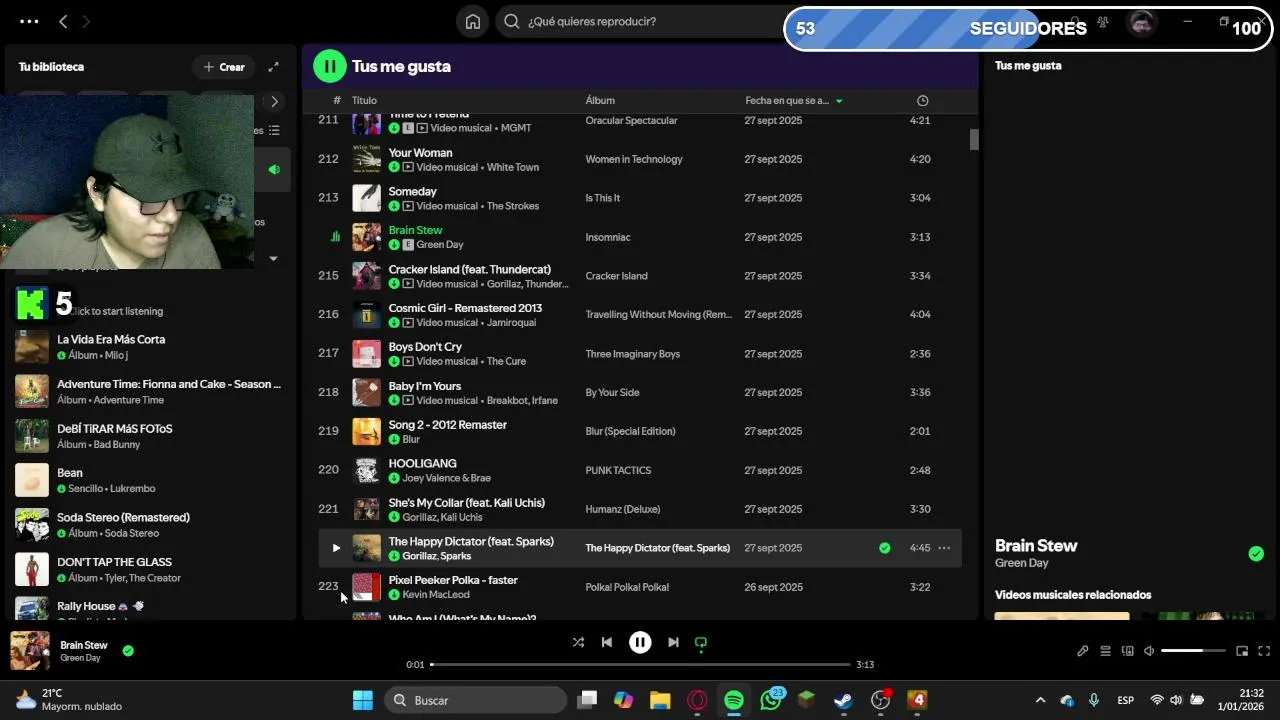Seek within the song progress bar
Image resolution: width=1280 pixels, height=720 pixels.
point(640,664)
